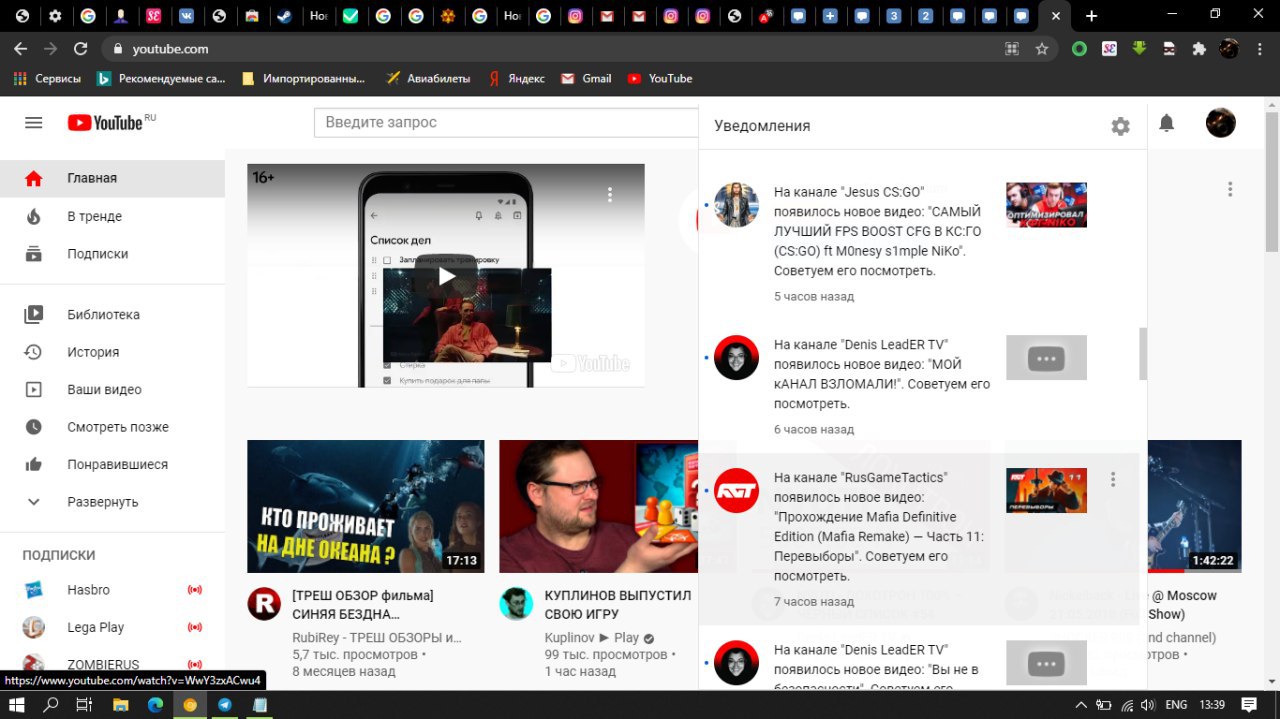1280x719 pixels.
Task: Open options next to notifications panel
Action: point(1230,189)
